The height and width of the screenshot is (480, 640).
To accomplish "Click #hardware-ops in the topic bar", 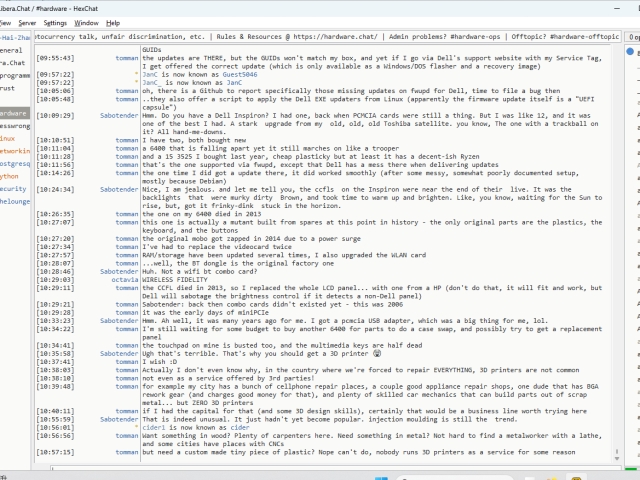I will (x=475, y=36).
